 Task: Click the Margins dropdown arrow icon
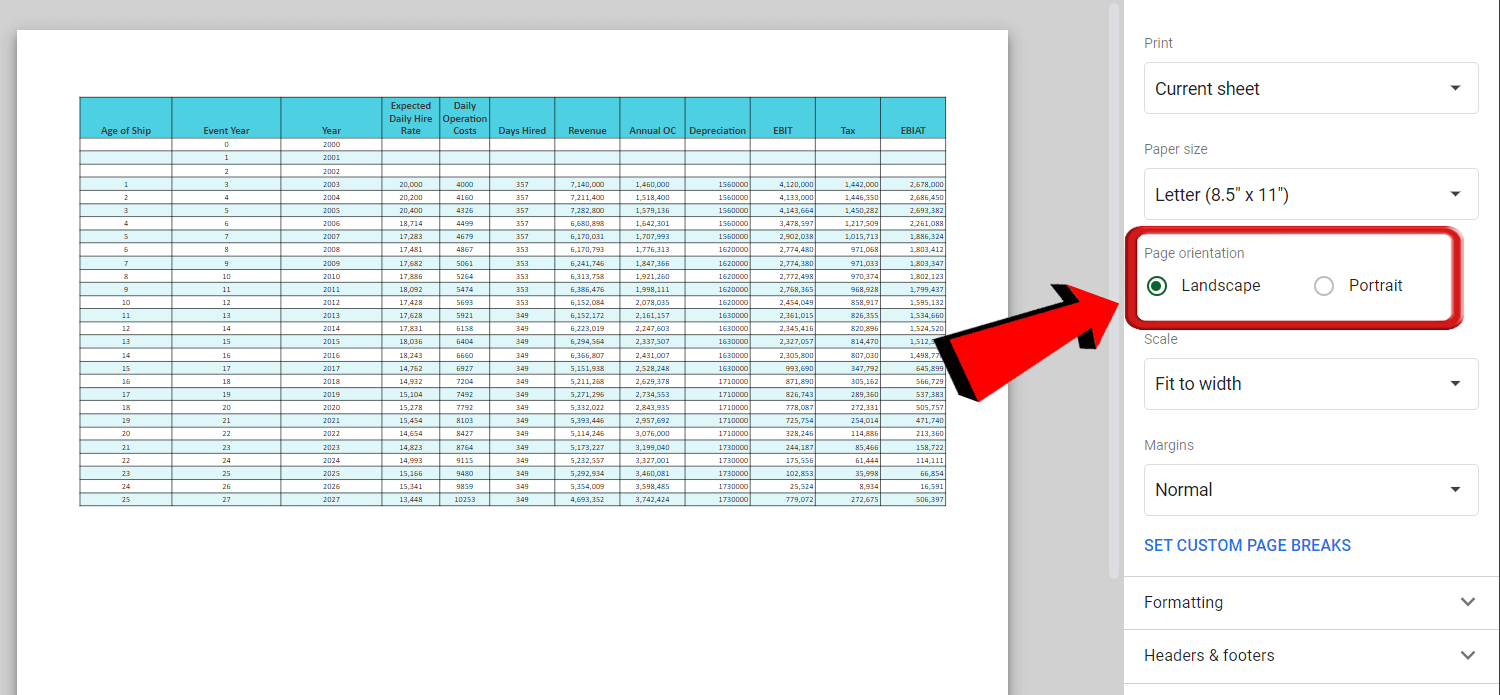click(x=1456, y=489)
